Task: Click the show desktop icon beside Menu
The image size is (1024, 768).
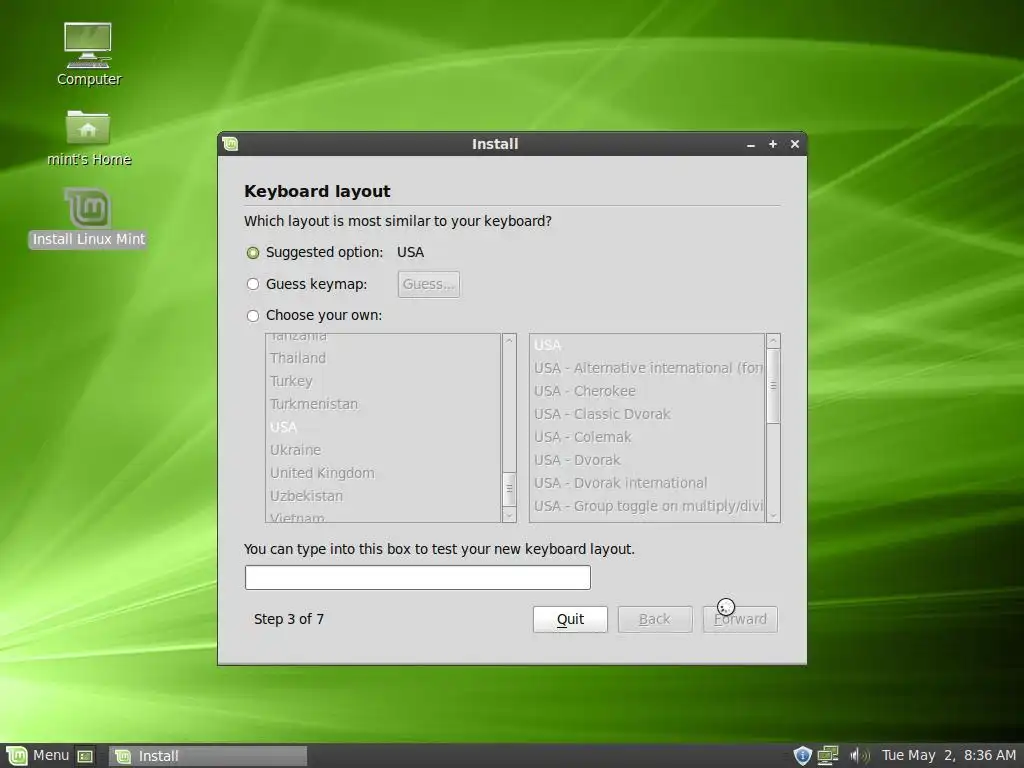Action: click(x=85, y=756)
